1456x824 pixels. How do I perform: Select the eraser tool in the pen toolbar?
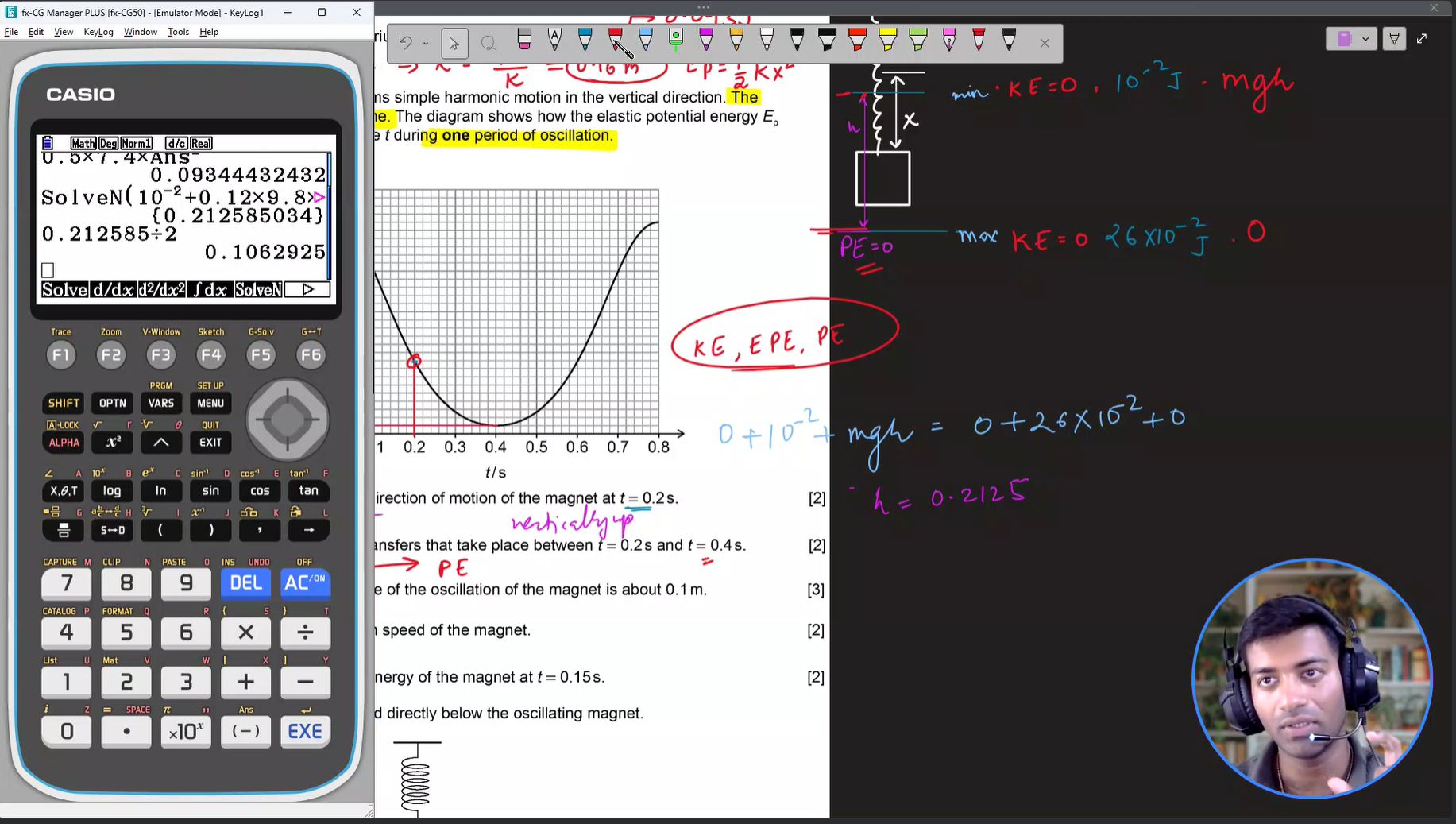(x=524, y=40)
